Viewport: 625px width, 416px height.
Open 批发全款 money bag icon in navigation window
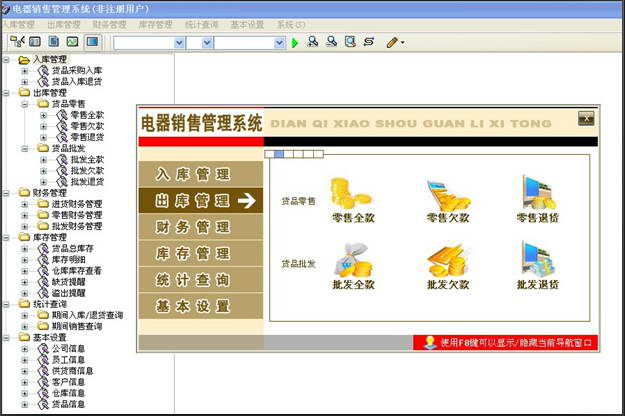pos(353,260)
